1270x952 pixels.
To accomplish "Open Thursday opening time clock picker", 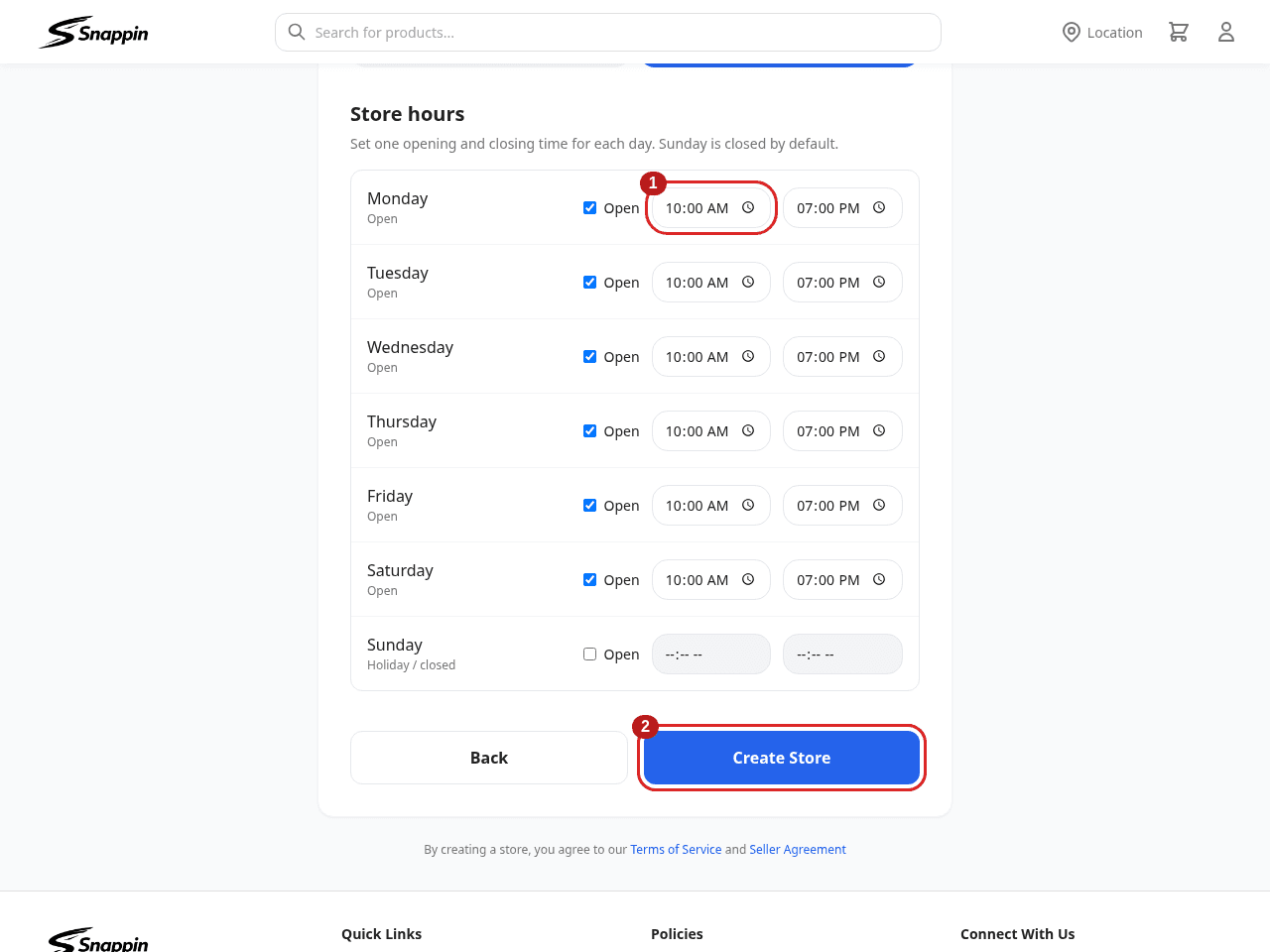I will pyautogui.click(x=748, y=430).
